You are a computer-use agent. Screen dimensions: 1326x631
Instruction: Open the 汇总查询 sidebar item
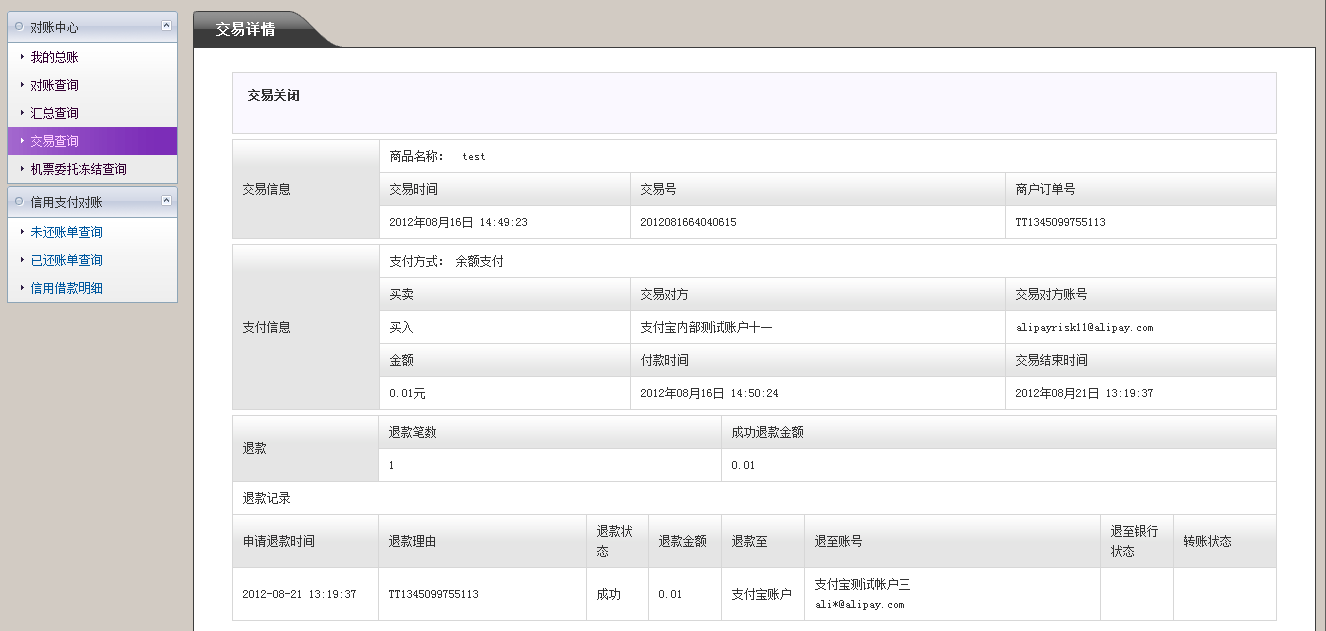tap(54, 113)
